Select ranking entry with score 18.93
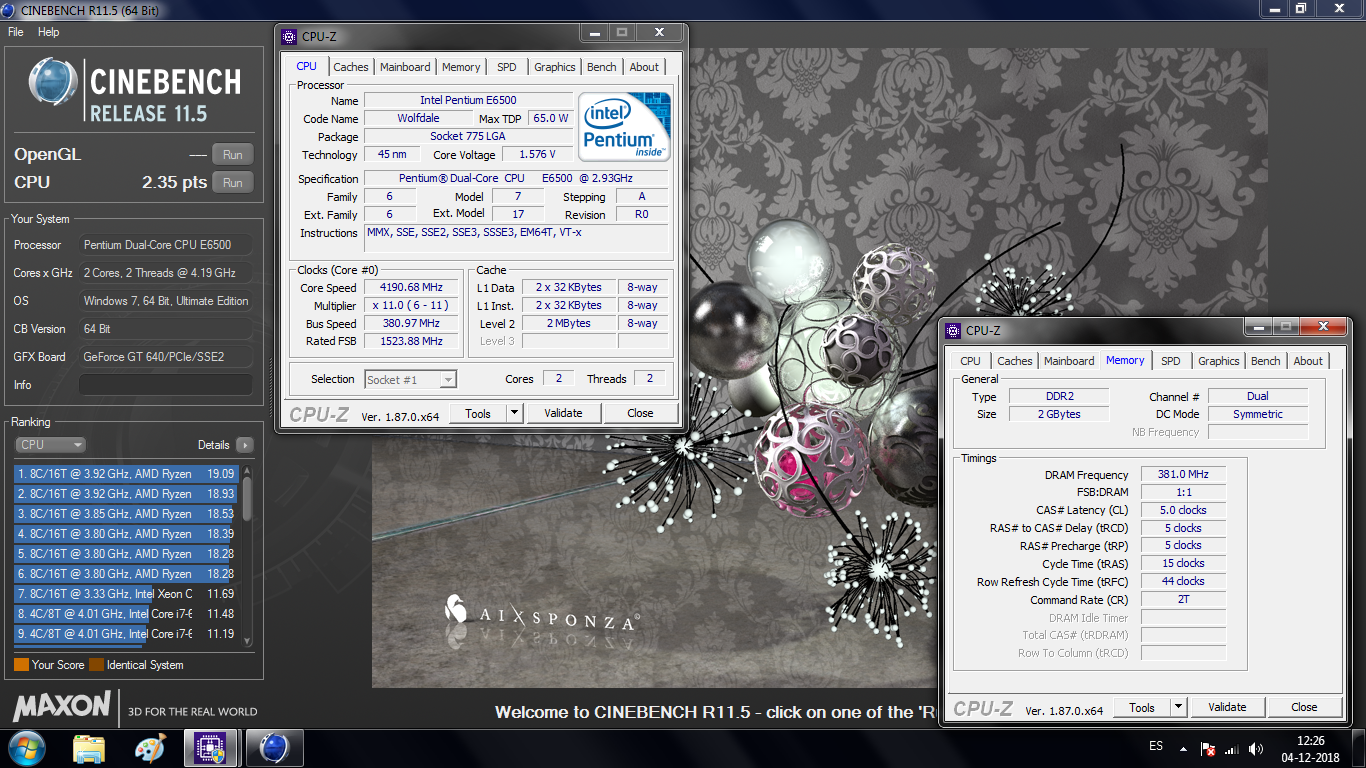The height and width of the screenshot is (768, 1366). (x=126, y=494)
